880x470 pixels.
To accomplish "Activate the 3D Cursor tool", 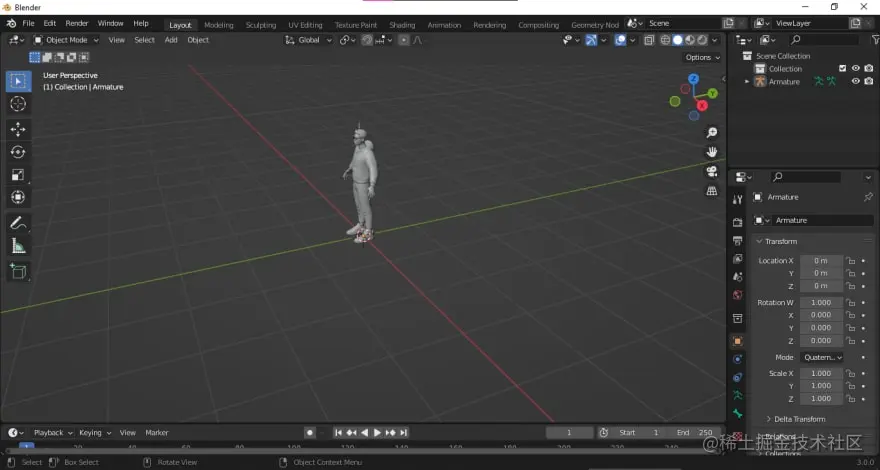I will pyautogui.click(x=18, y=104).
